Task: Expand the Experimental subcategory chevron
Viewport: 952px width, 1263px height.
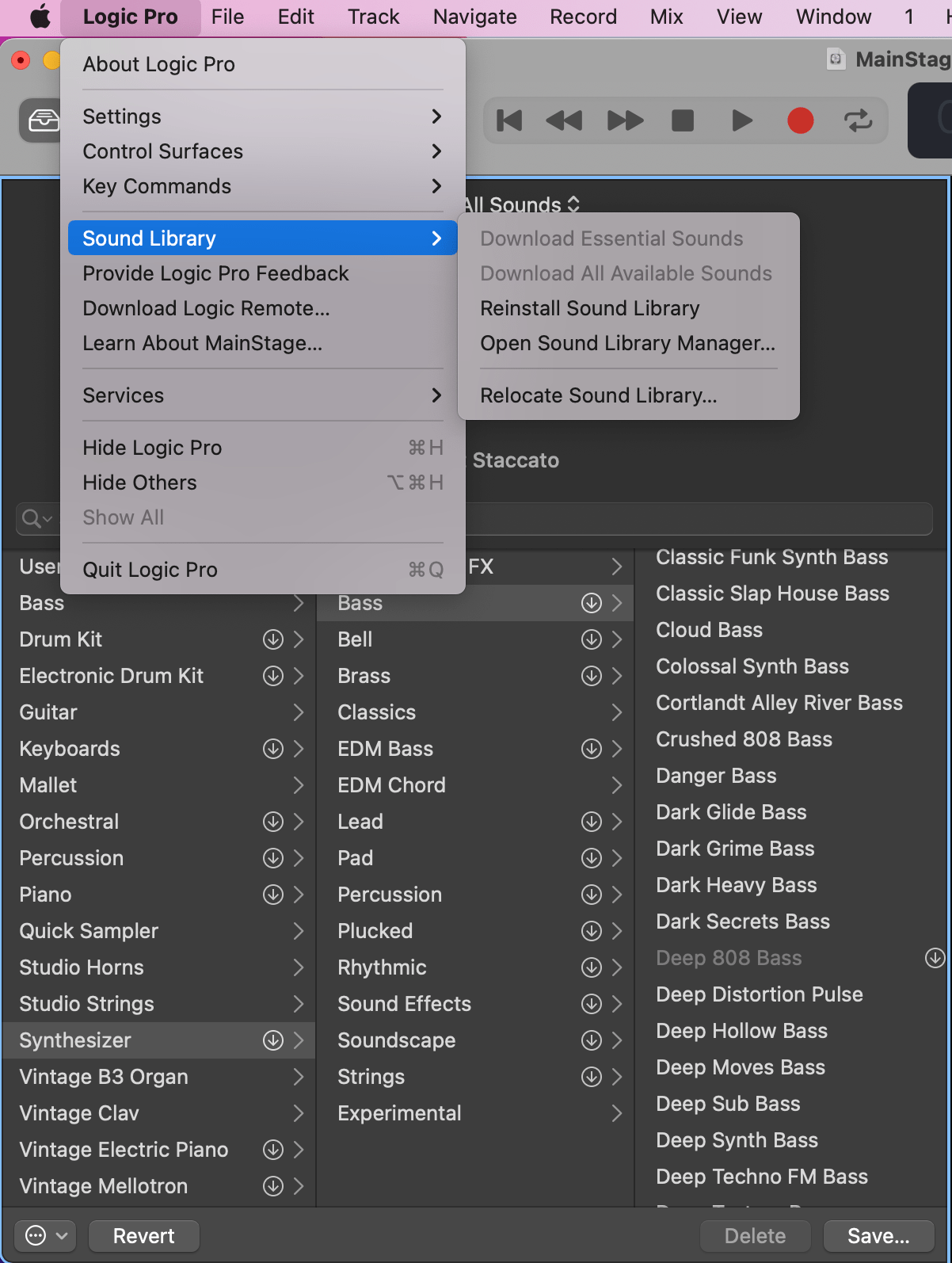Action: (x=617, y=1113)
